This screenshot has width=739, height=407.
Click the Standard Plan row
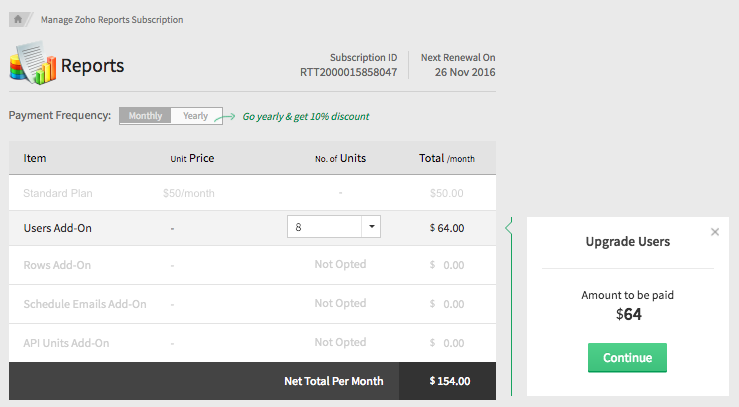tap(61, 193)
